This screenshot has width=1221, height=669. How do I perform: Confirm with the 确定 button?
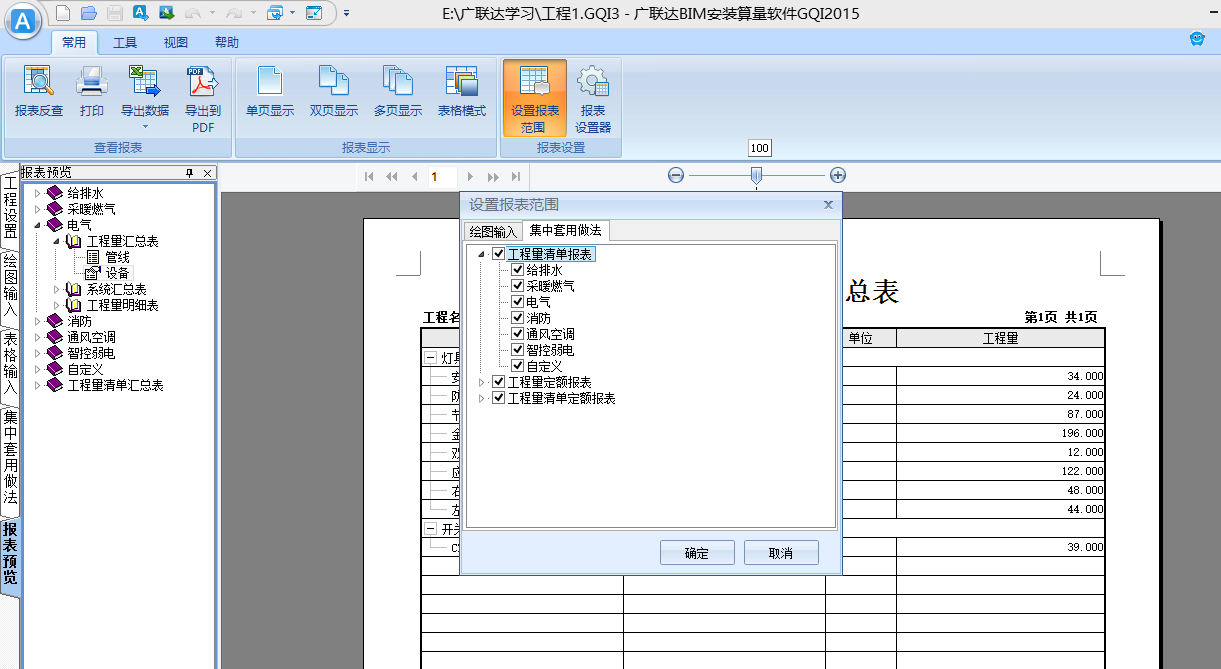click(x=697, y=553)
